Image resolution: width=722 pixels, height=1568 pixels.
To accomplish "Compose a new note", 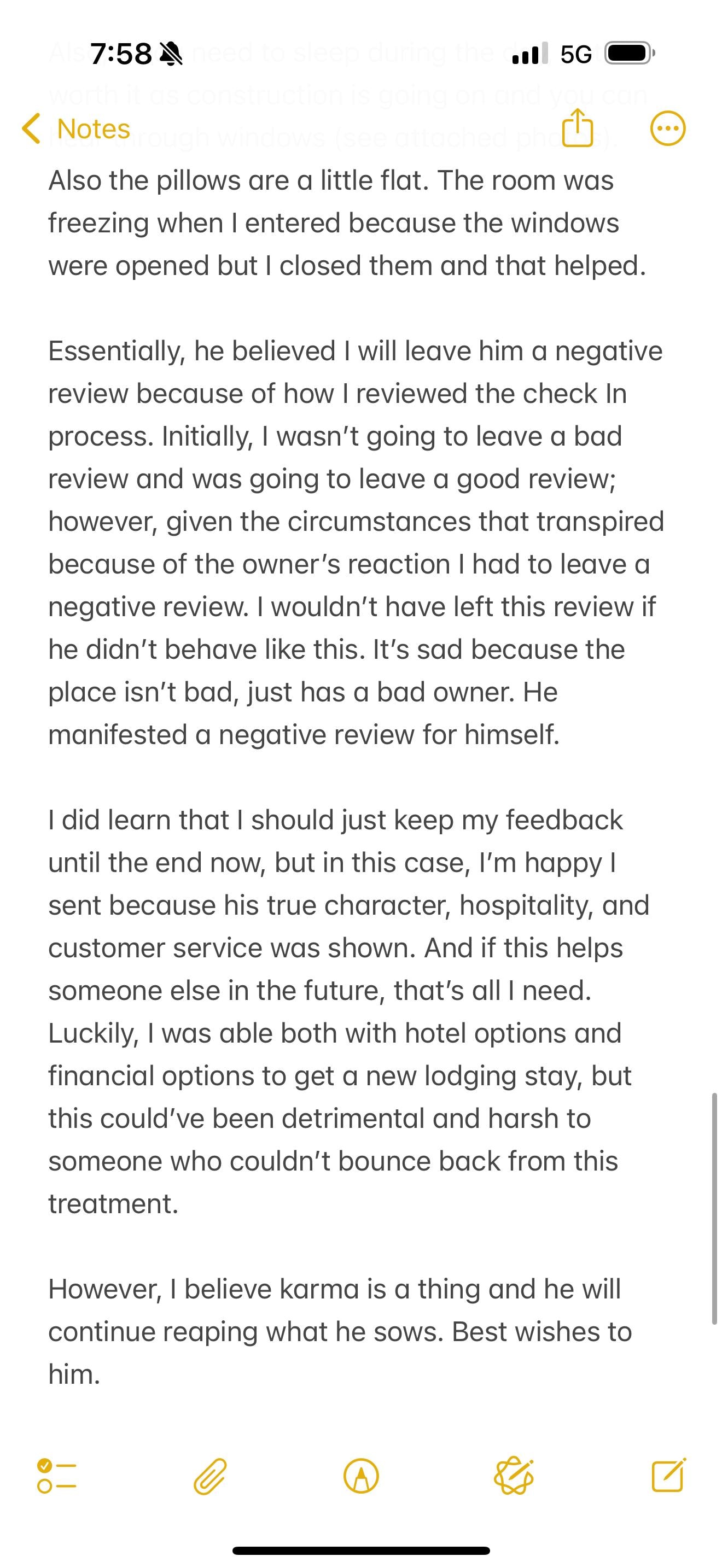I will point(668,1475).
